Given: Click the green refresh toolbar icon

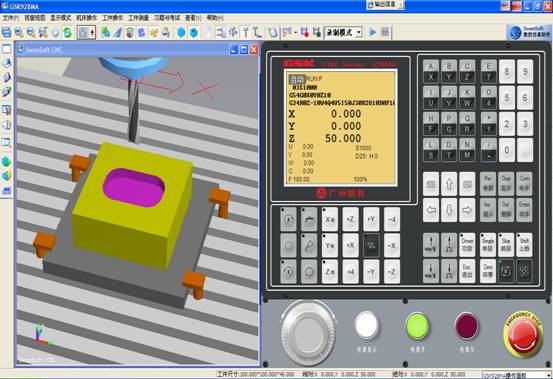Looking at the screenshot, I should pyautogui.click(x=67, y=32).
